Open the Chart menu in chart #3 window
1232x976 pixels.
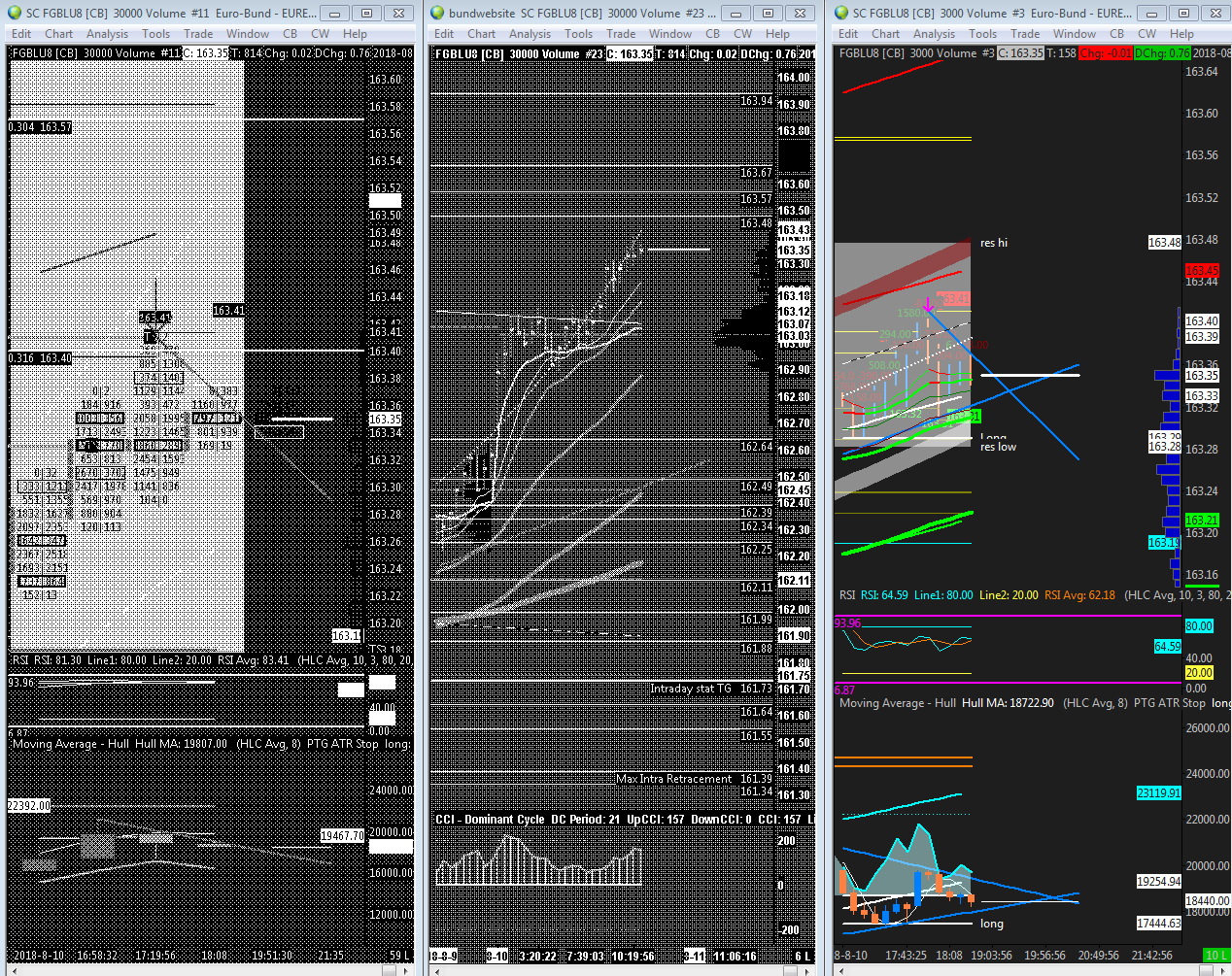(x=885, y=33)
